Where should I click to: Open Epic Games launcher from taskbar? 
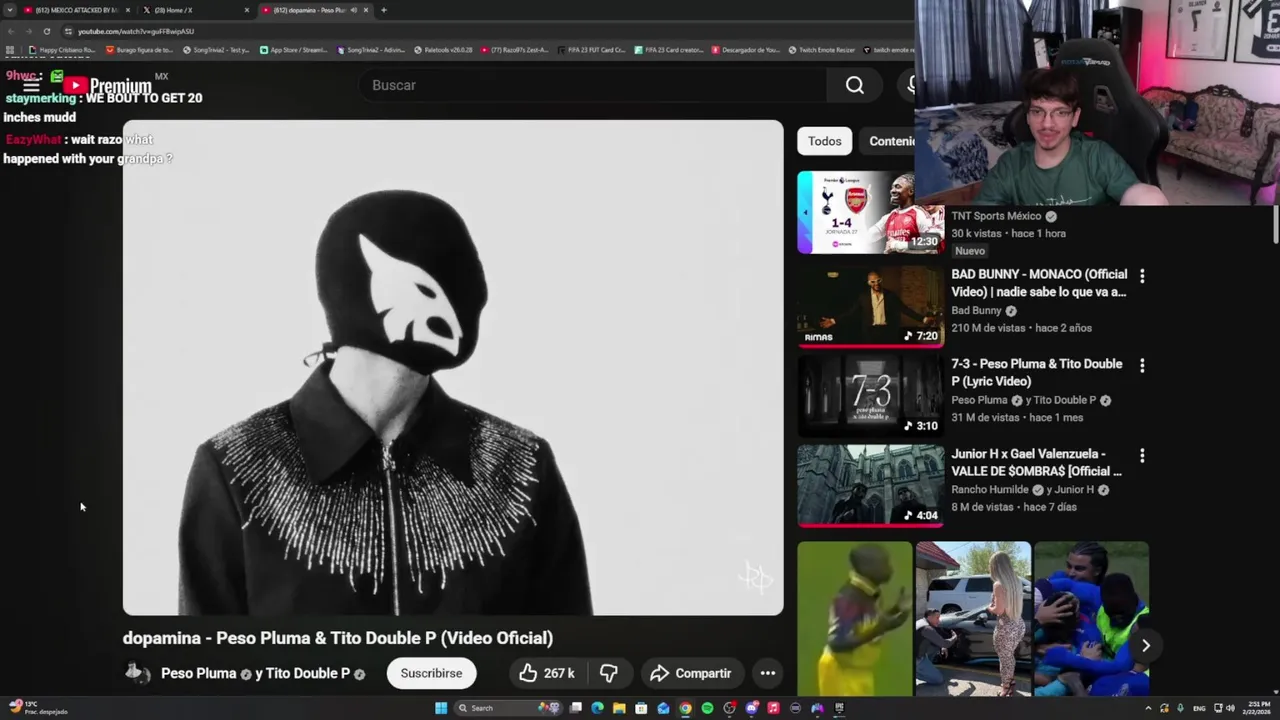(839, 708)
